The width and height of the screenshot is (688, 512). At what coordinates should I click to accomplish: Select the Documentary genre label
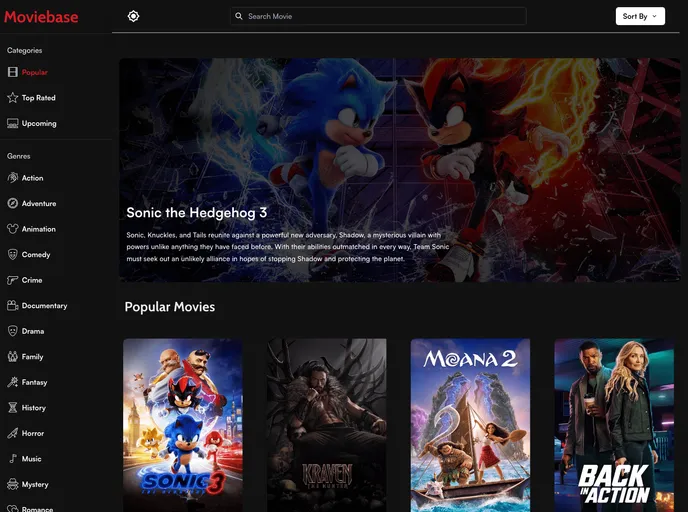point(44,306)
